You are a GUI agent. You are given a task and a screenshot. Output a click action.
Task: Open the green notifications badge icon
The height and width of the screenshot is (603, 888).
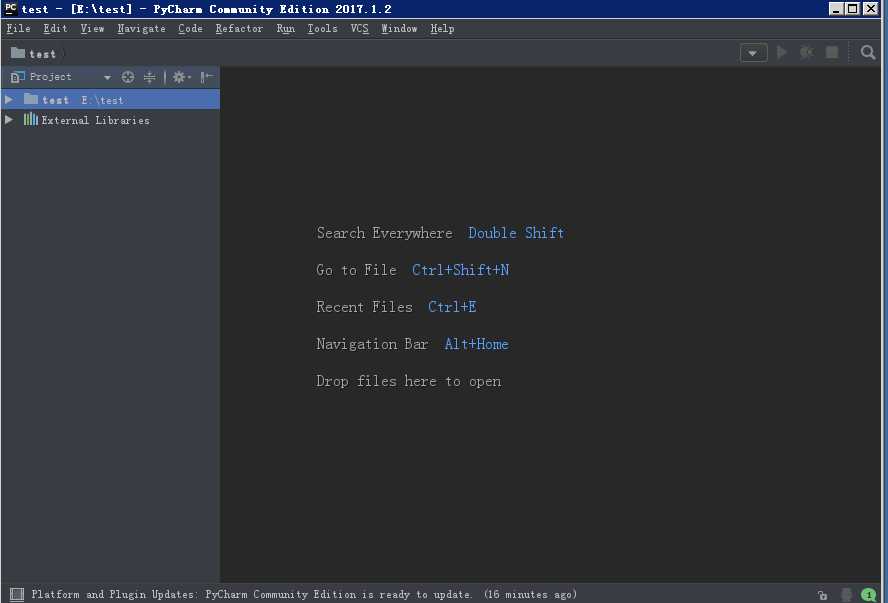pyautogui.click(x=868, y=595)
